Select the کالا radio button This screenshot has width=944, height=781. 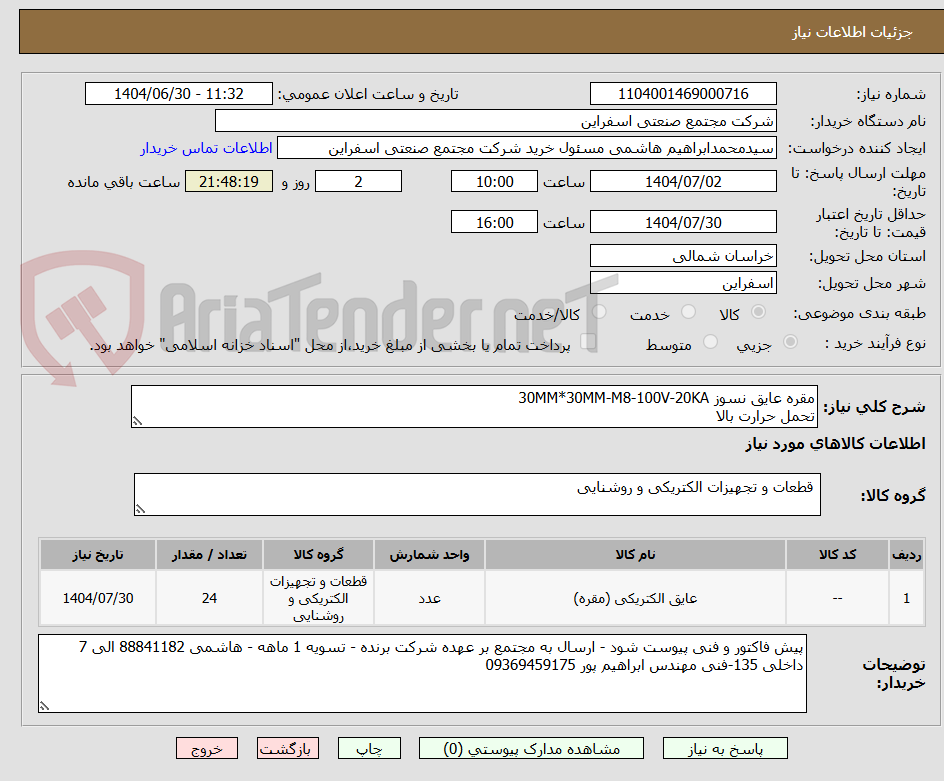coord(758,310)
